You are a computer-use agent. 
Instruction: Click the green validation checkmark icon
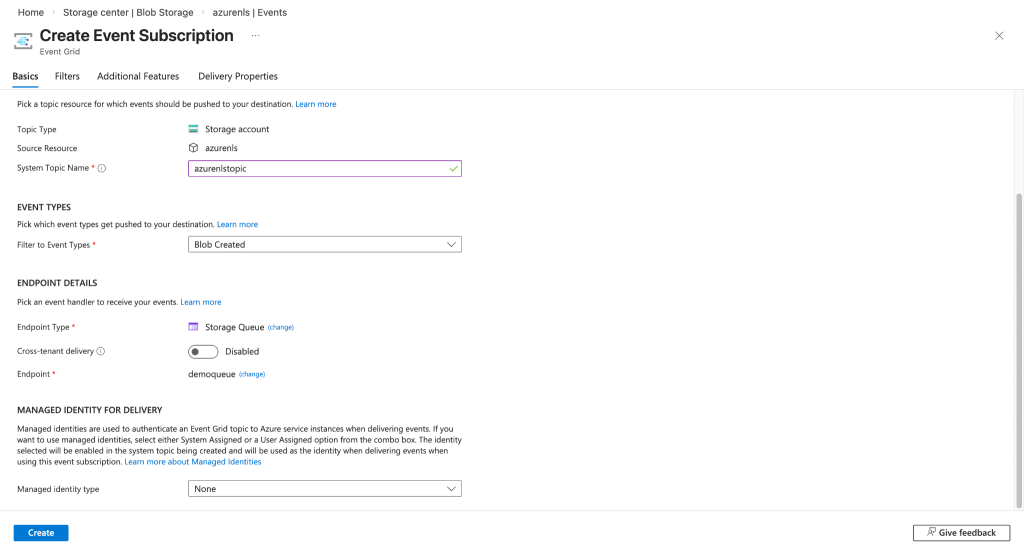point(453,168)
